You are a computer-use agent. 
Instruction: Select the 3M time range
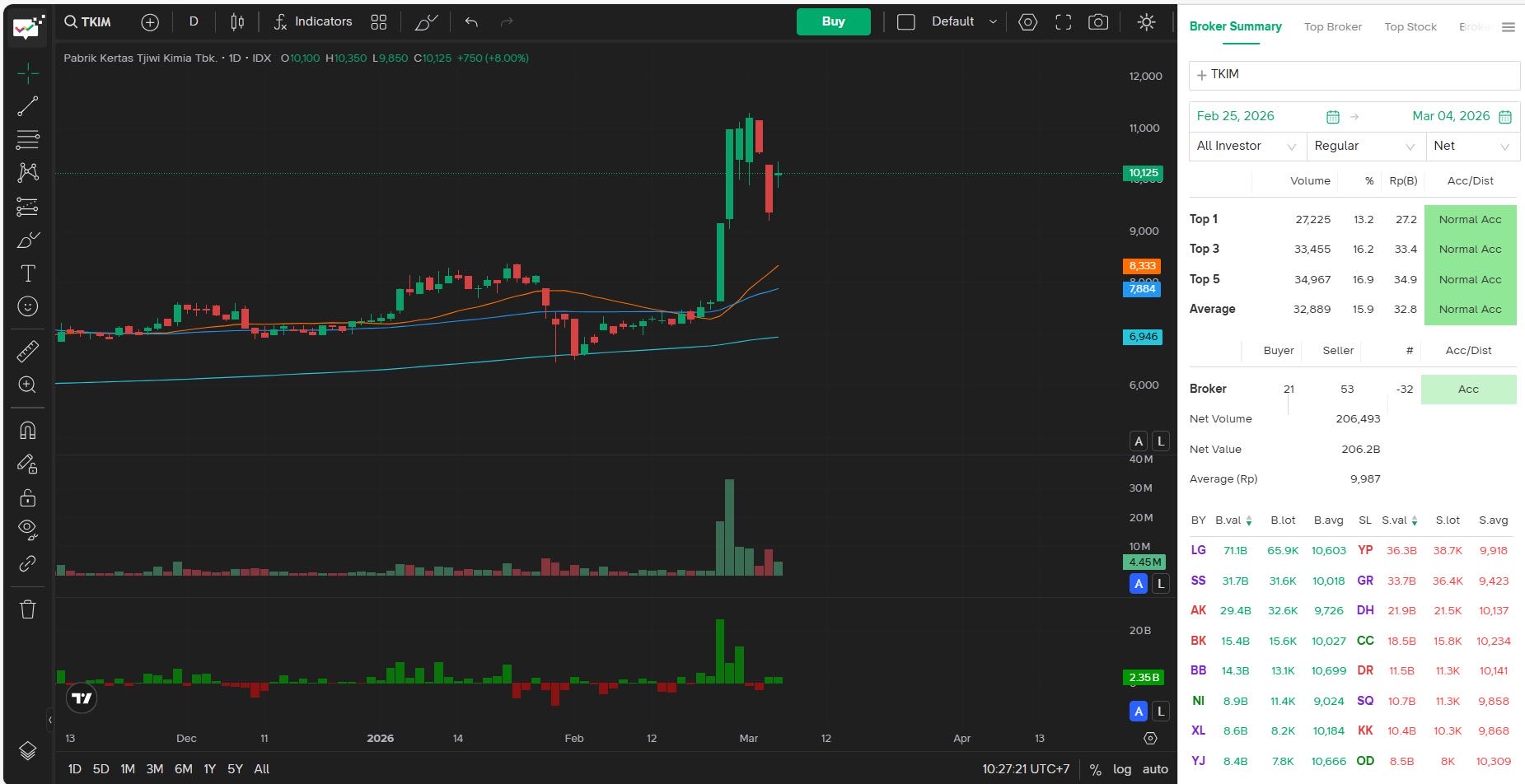(x=155, y=769)
